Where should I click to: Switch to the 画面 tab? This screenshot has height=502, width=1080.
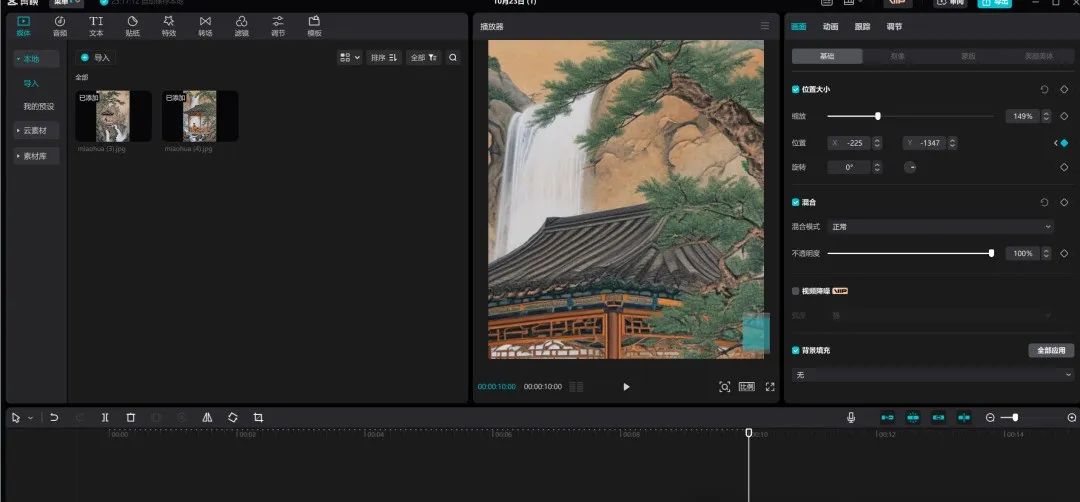click(799, 27)
